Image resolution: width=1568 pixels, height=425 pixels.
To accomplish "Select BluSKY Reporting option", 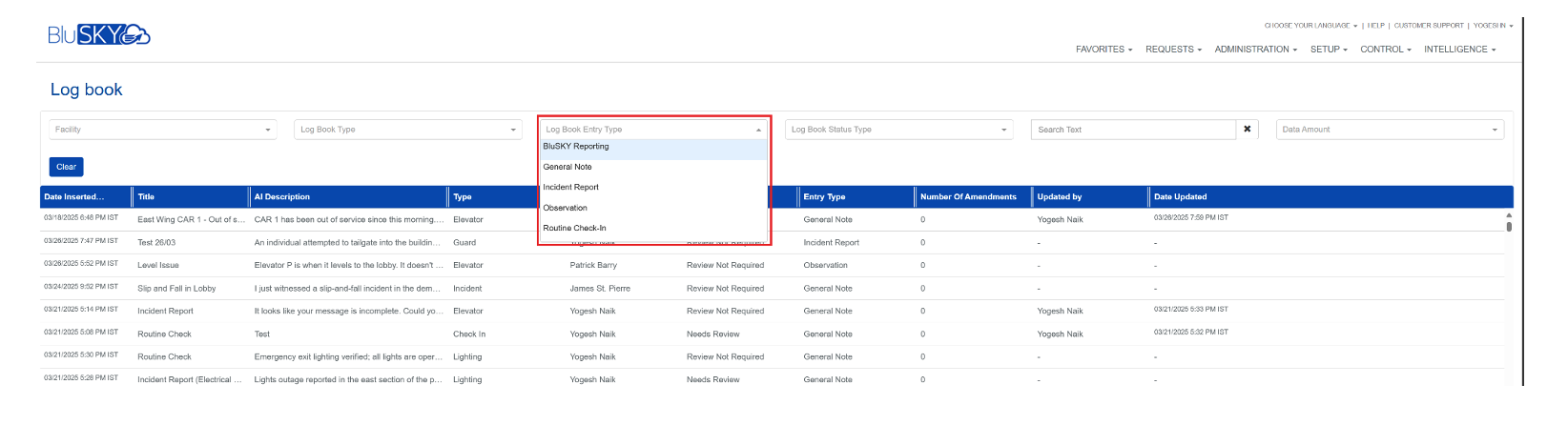I will pos(576,147).
